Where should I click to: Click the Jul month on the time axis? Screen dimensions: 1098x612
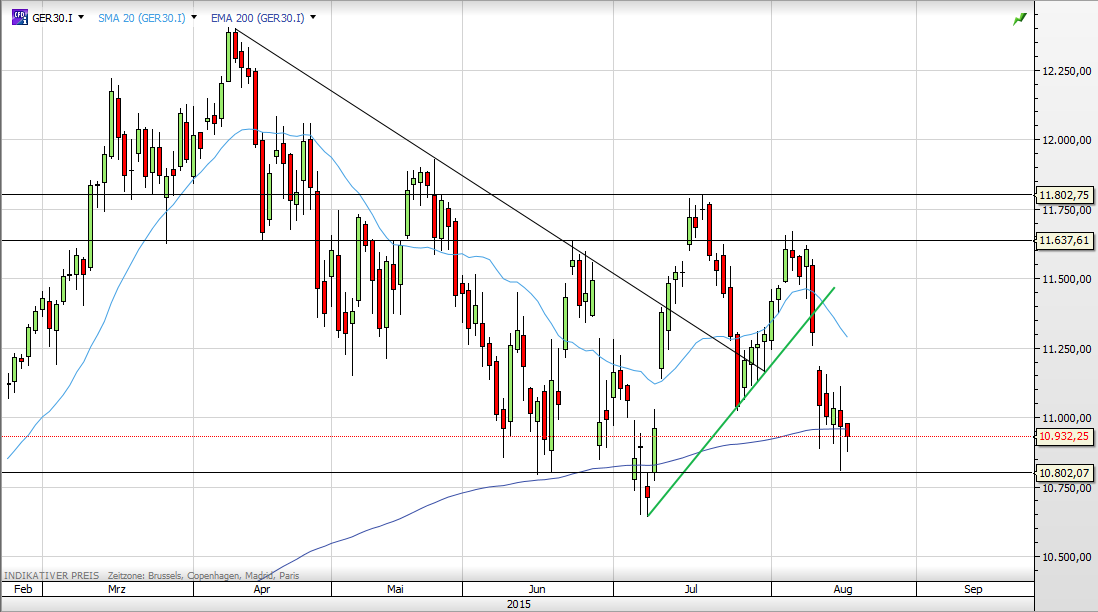(691, 589)
